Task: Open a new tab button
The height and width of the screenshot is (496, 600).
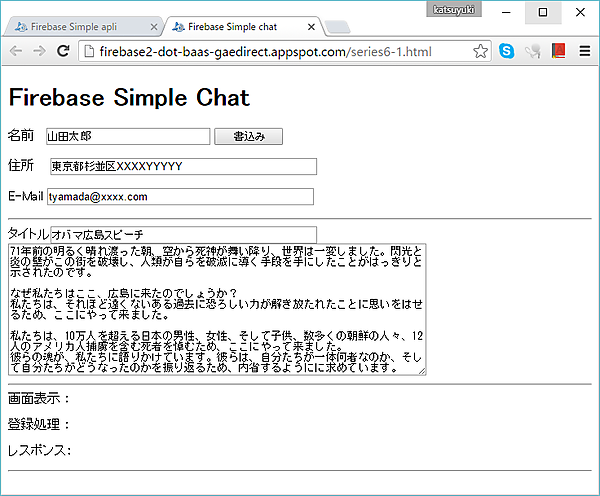Action: point(338,27)
